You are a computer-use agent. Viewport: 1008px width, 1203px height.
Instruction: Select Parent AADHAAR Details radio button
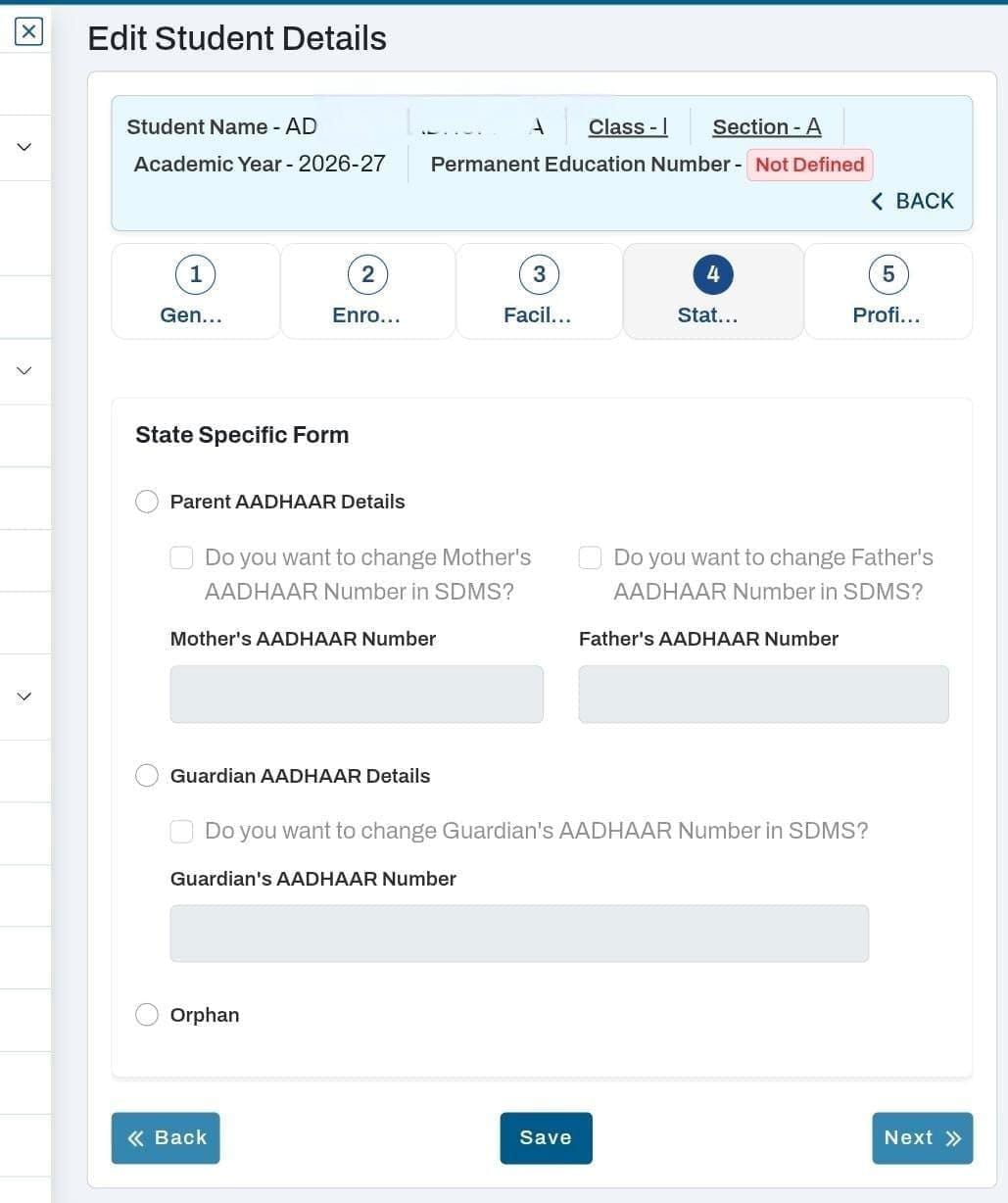(x=147, y=502)
